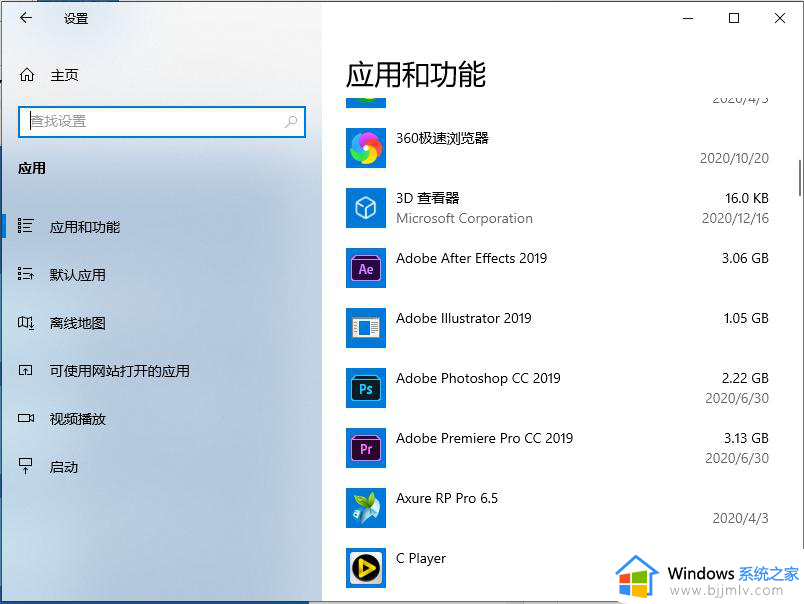The height and width of the screenshot is (604, 804).
Task: Click the Axure RP Pro icon
Action: pyautogui.click(x=366, y=508)
